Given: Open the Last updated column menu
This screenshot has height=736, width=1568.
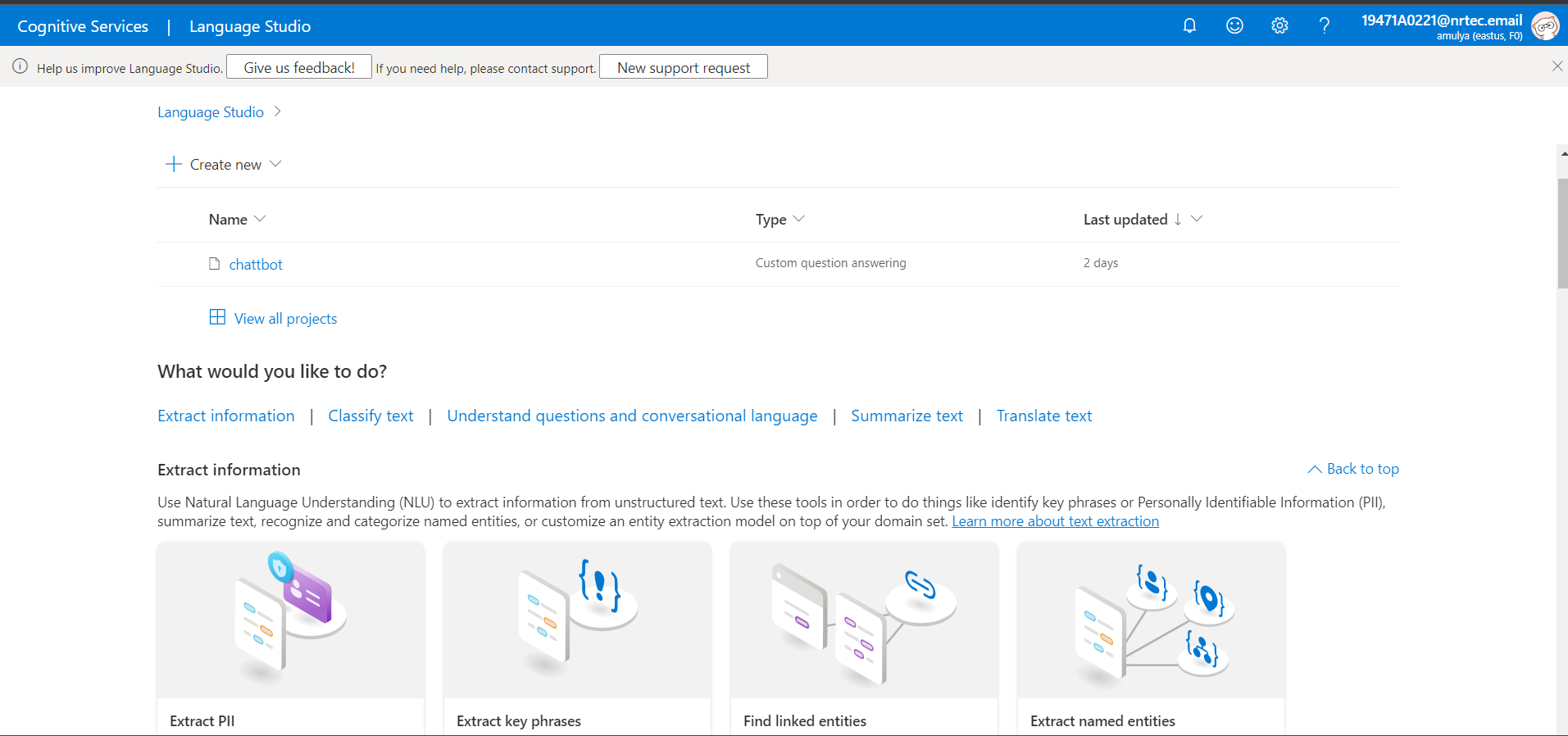Looking at the screenshot, I should (x=1197, y=219).
